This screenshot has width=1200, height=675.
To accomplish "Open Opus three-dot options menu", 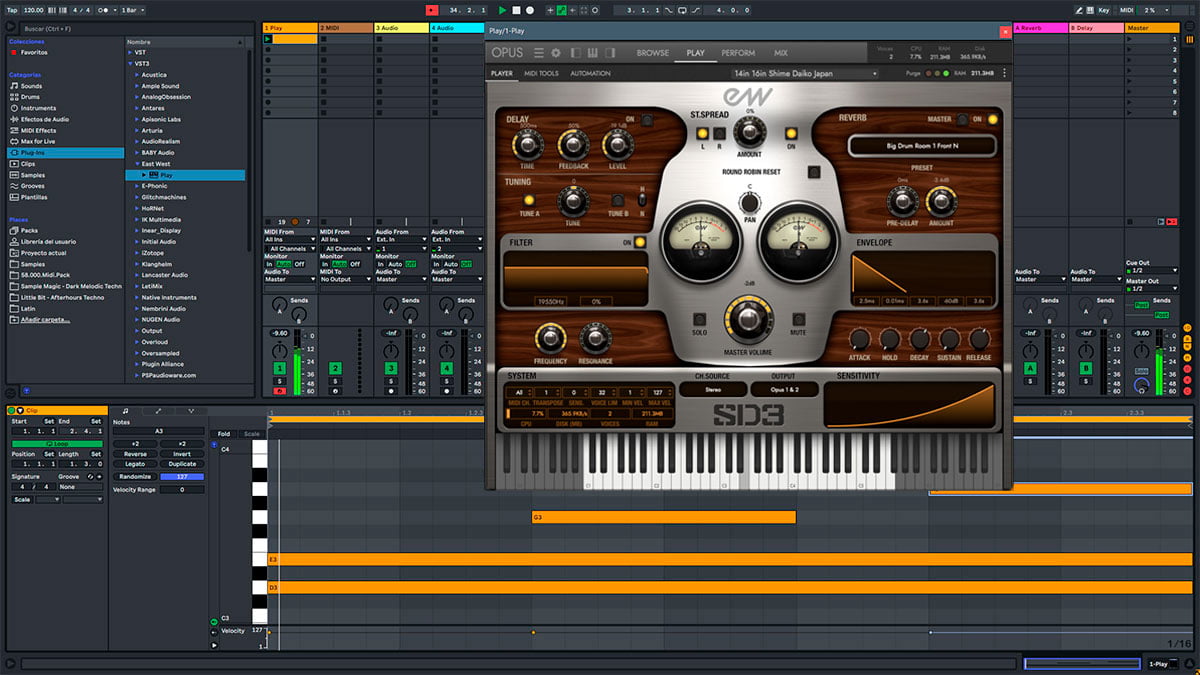I will click(x=1004, y=73).
